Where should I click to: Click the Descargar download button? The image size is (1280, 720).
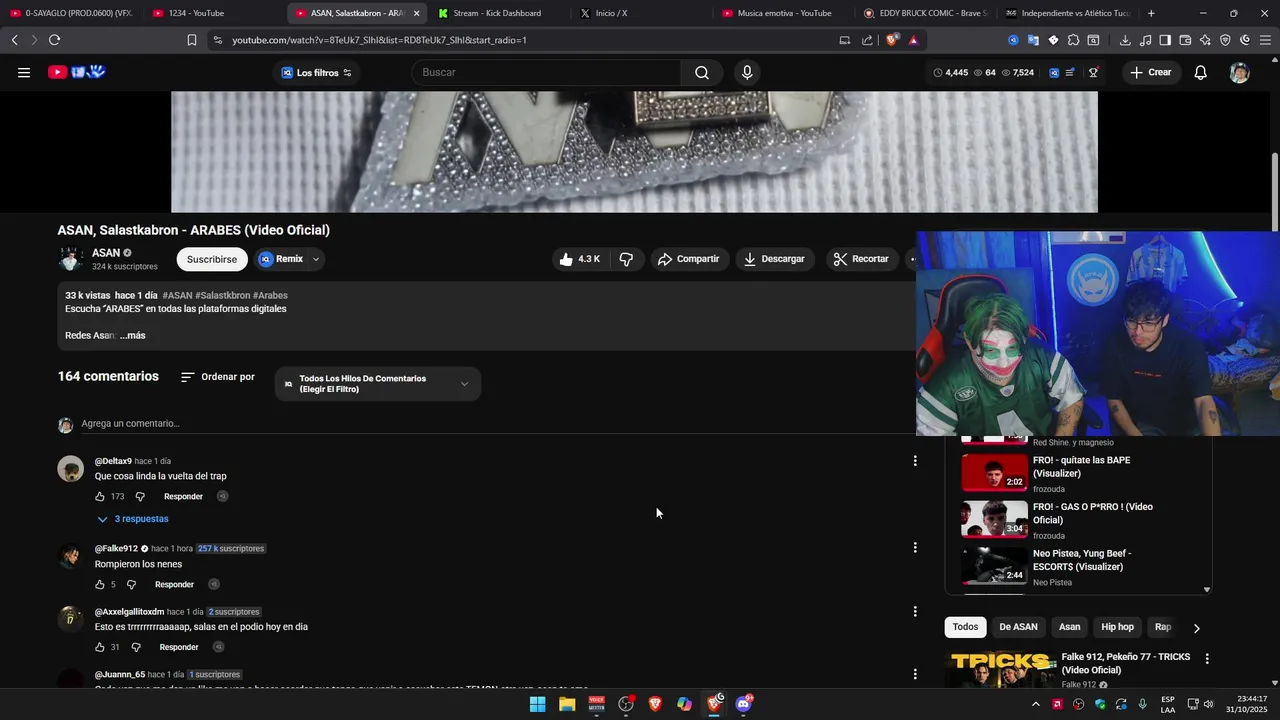pyautogui.click(x=773, y=259)
